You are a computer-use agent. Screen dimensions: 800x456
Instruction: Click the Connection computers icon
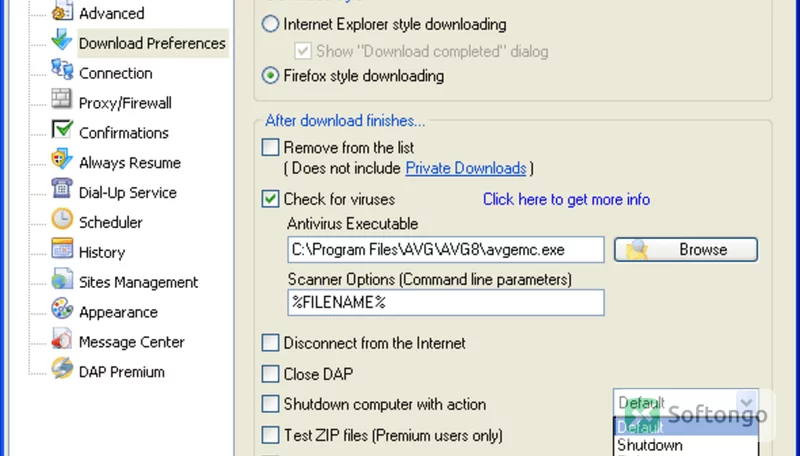coord(62,69)
